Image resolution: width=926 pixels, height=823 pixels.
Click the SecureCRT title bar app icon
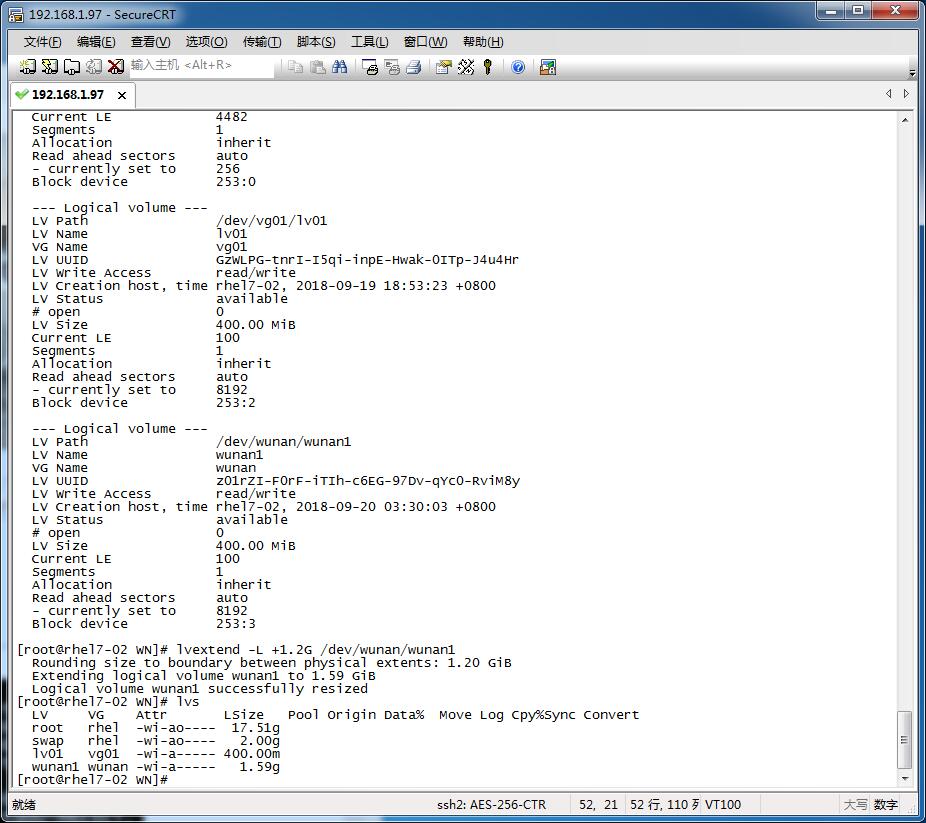click(16, 14)
